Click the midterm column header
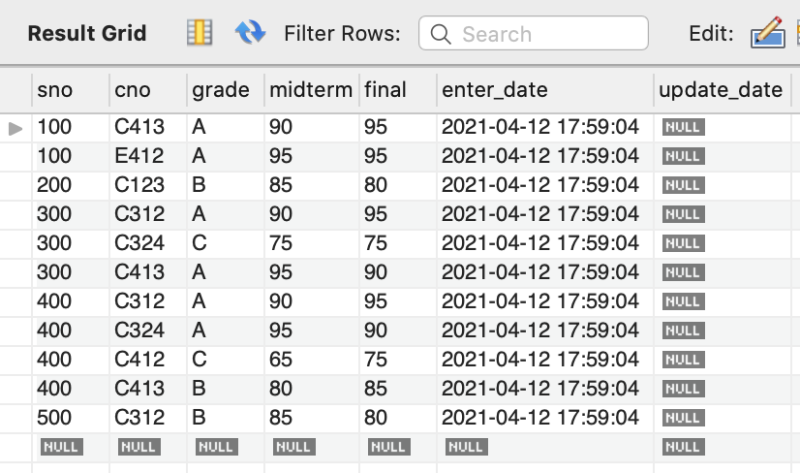 [312, 90]
